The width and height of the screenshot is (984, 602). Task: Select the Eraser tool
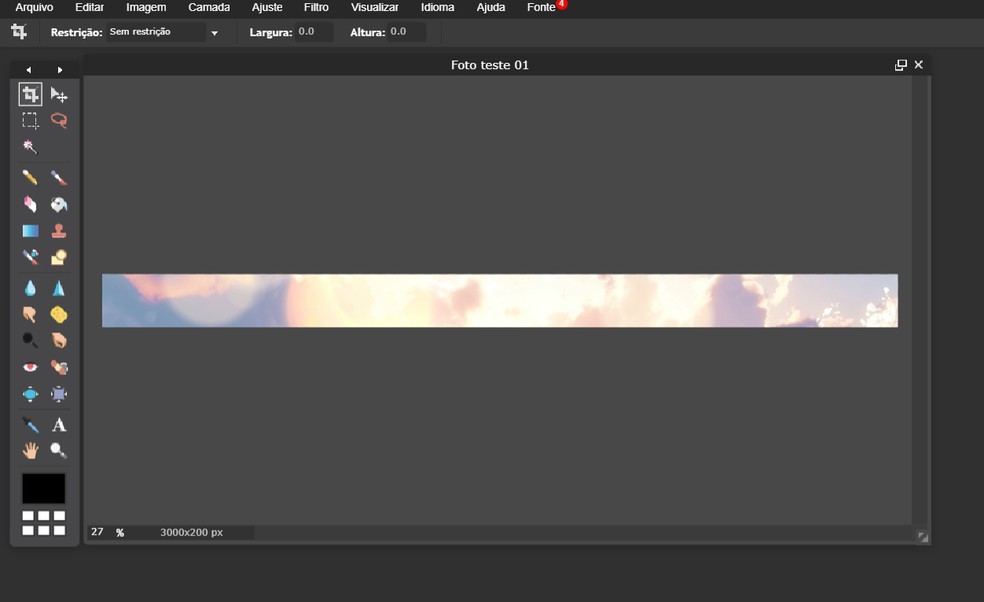30,204
